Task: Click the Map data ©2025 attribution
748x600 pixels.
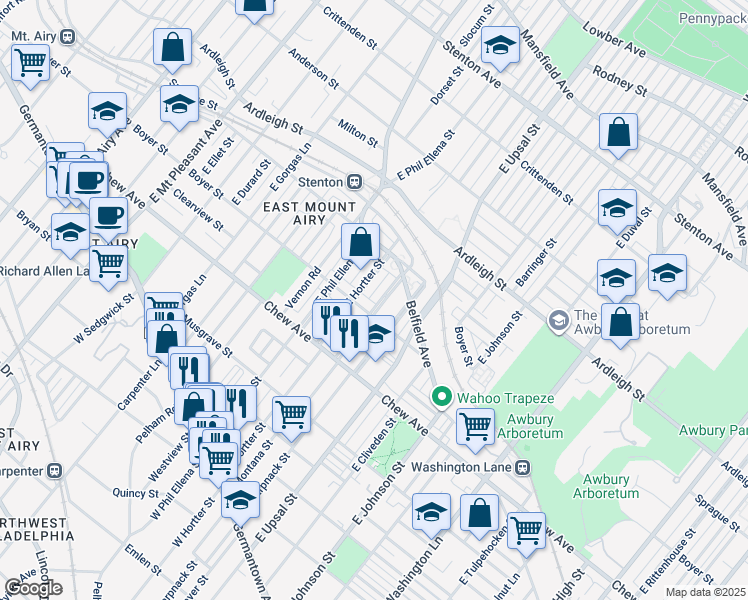Action: coord(706,592)
